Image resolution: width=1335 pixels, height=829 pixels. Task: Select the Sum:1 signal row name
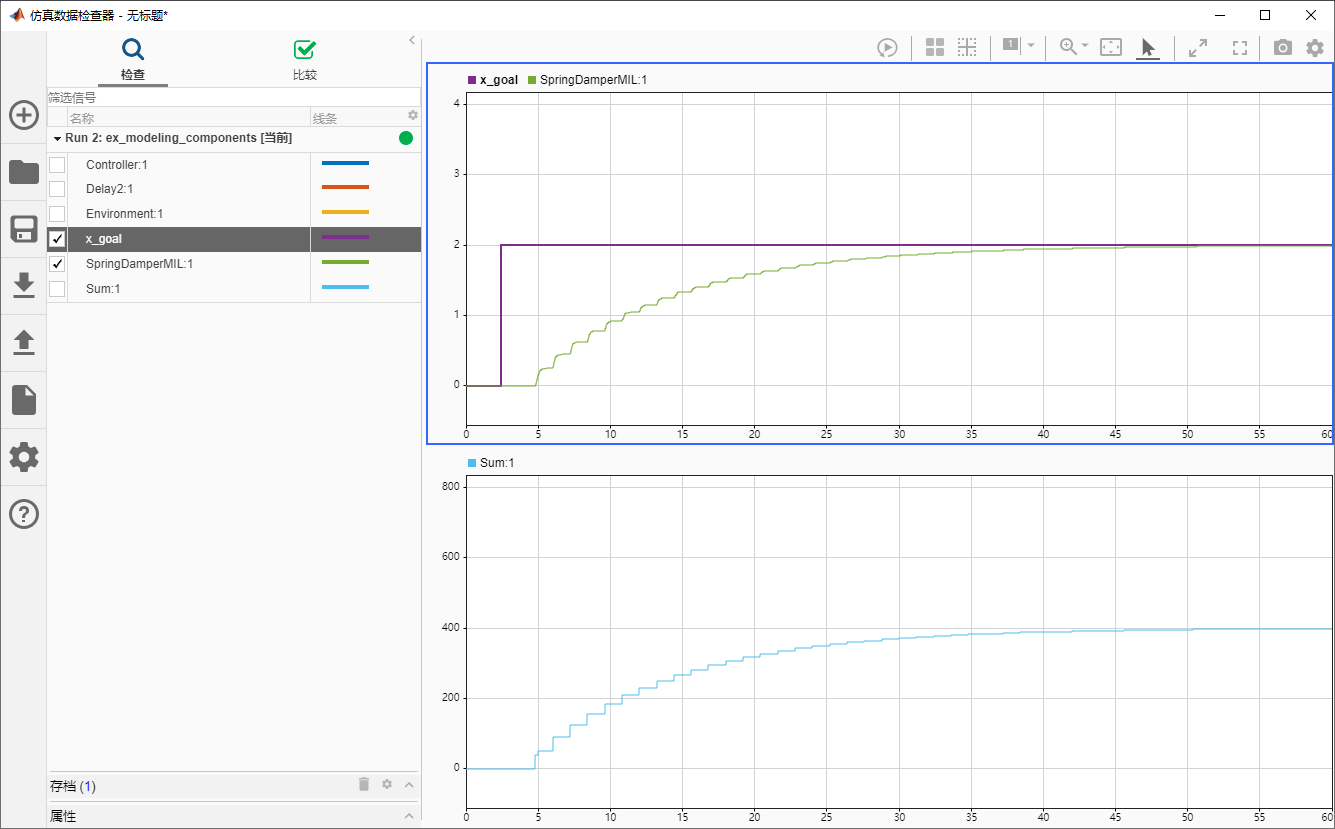(105, 289)
